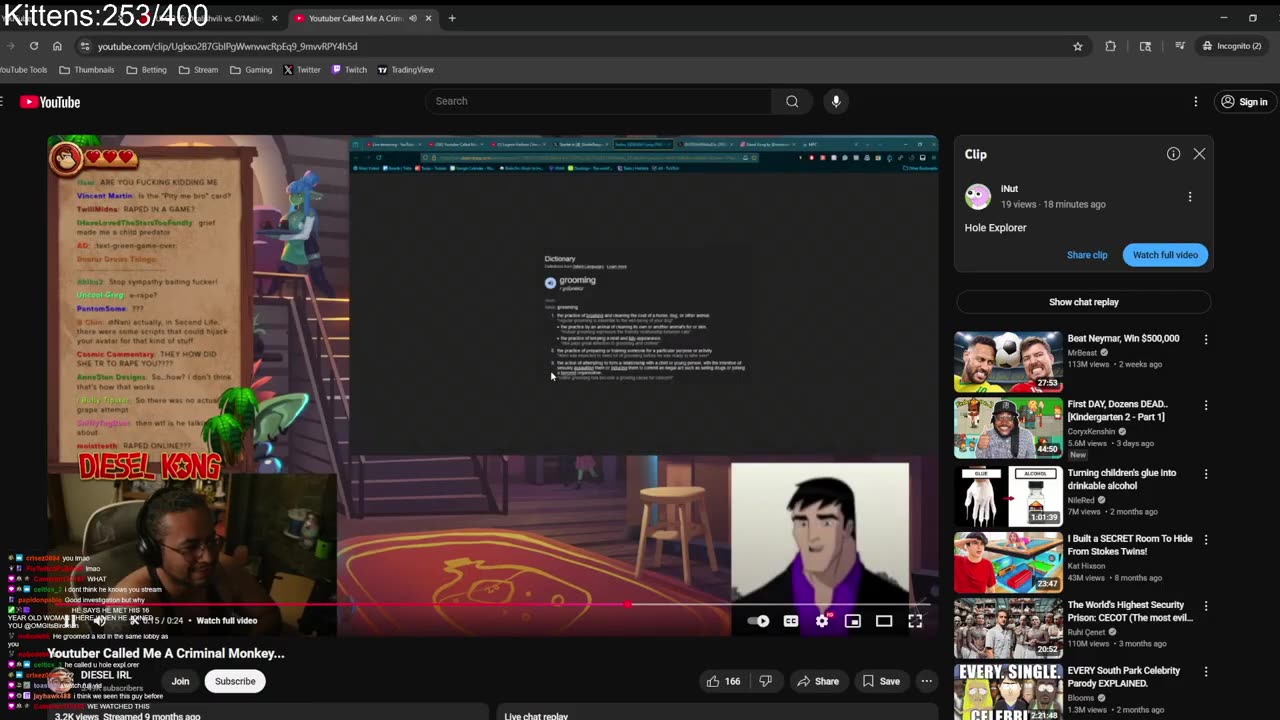The image size is (1280, 720).
Task: Toggle autoplay switch in player
Action: coord(759,621)
